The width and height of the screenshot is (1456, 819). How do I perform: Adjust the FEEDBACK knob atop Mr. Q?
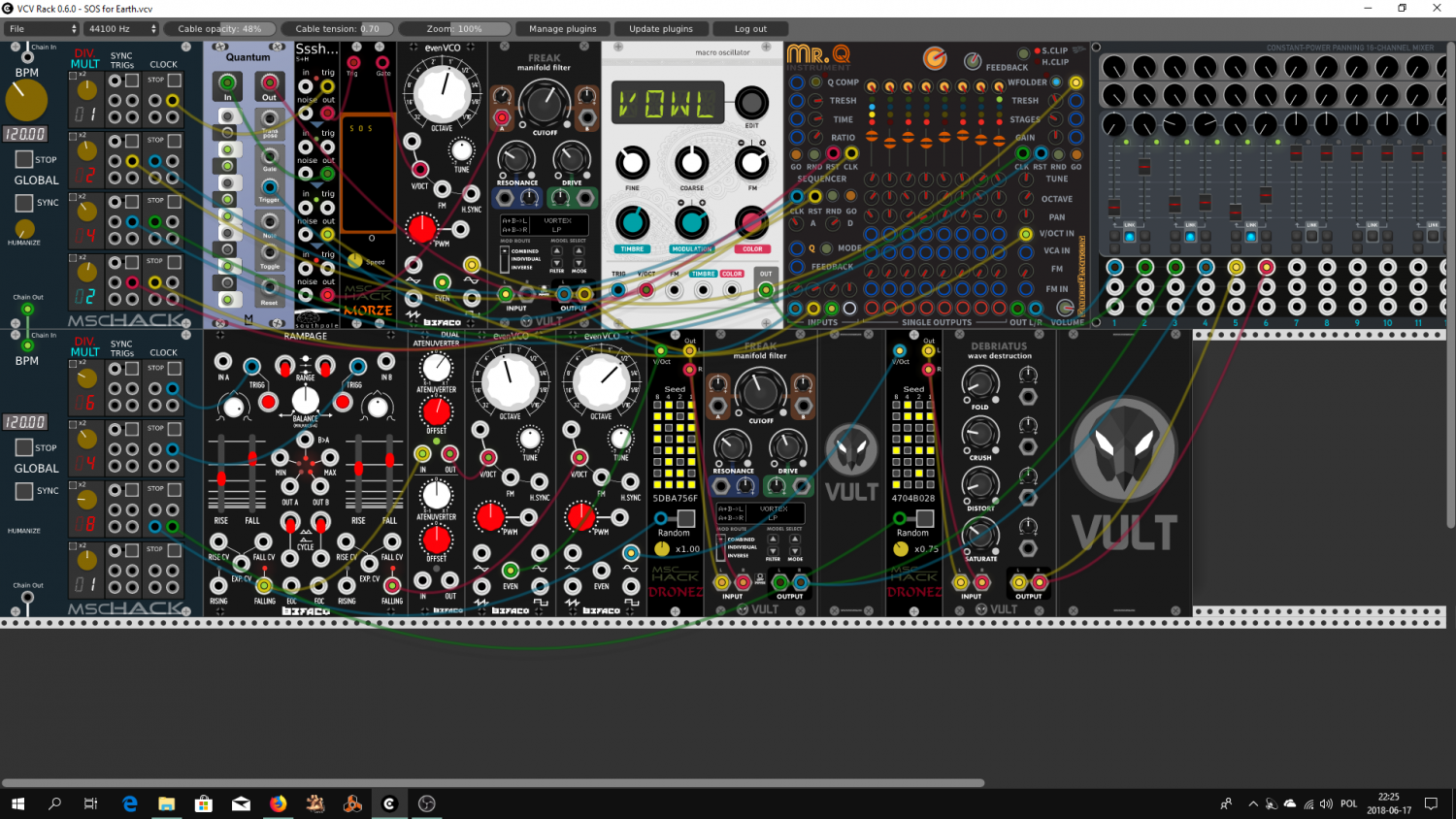tap(972, 61)
